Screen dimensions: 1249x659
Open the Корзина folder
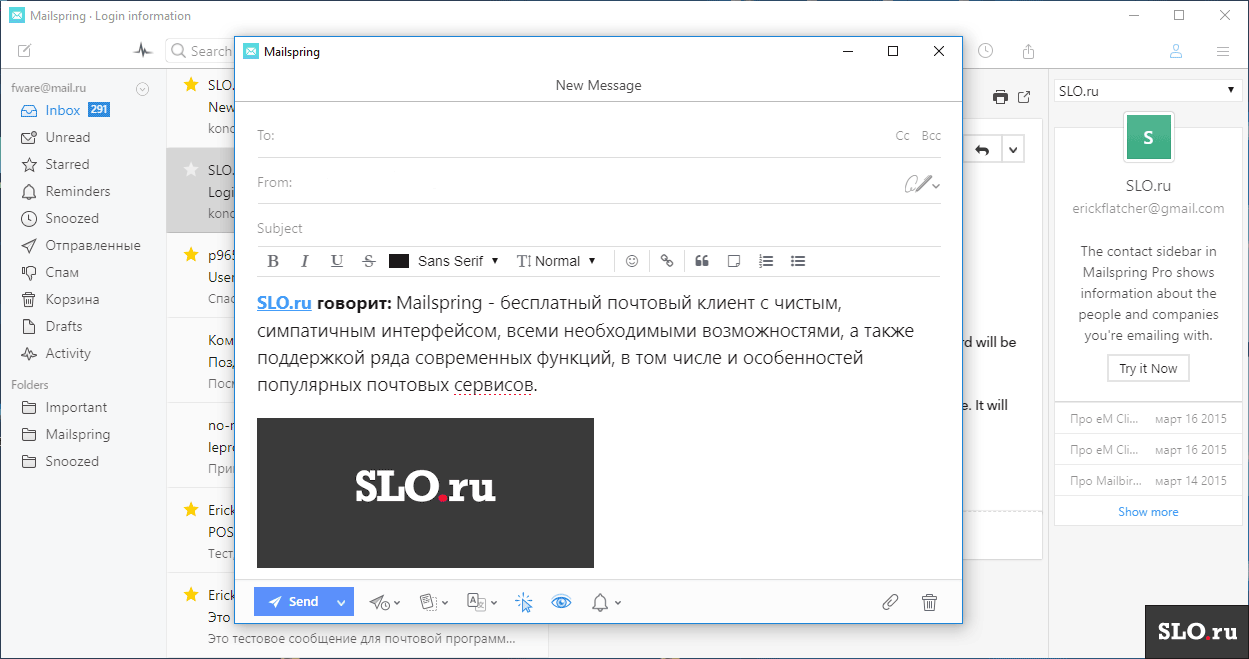72,299
